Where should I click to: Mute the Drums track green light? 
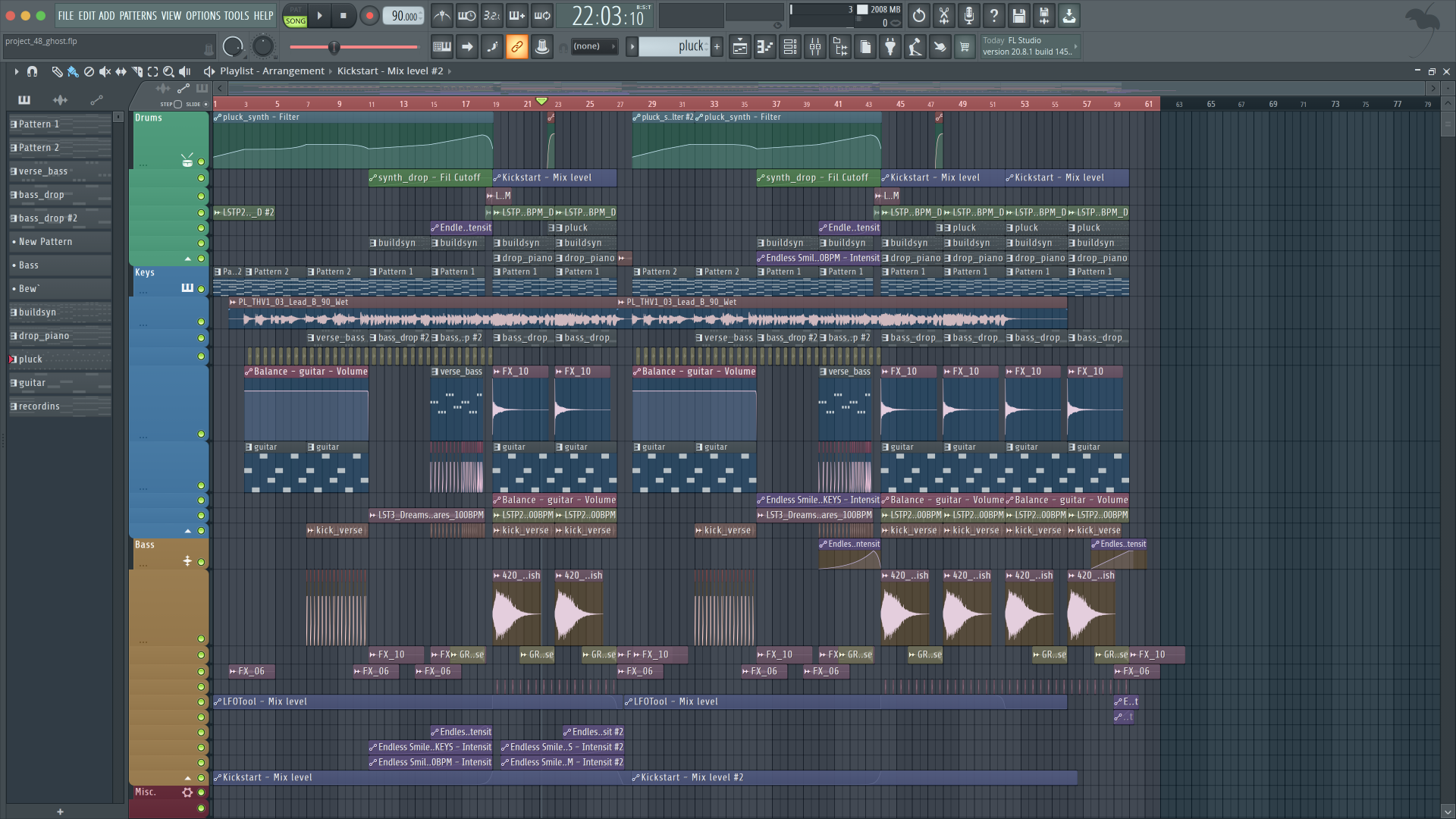point(201,162)
